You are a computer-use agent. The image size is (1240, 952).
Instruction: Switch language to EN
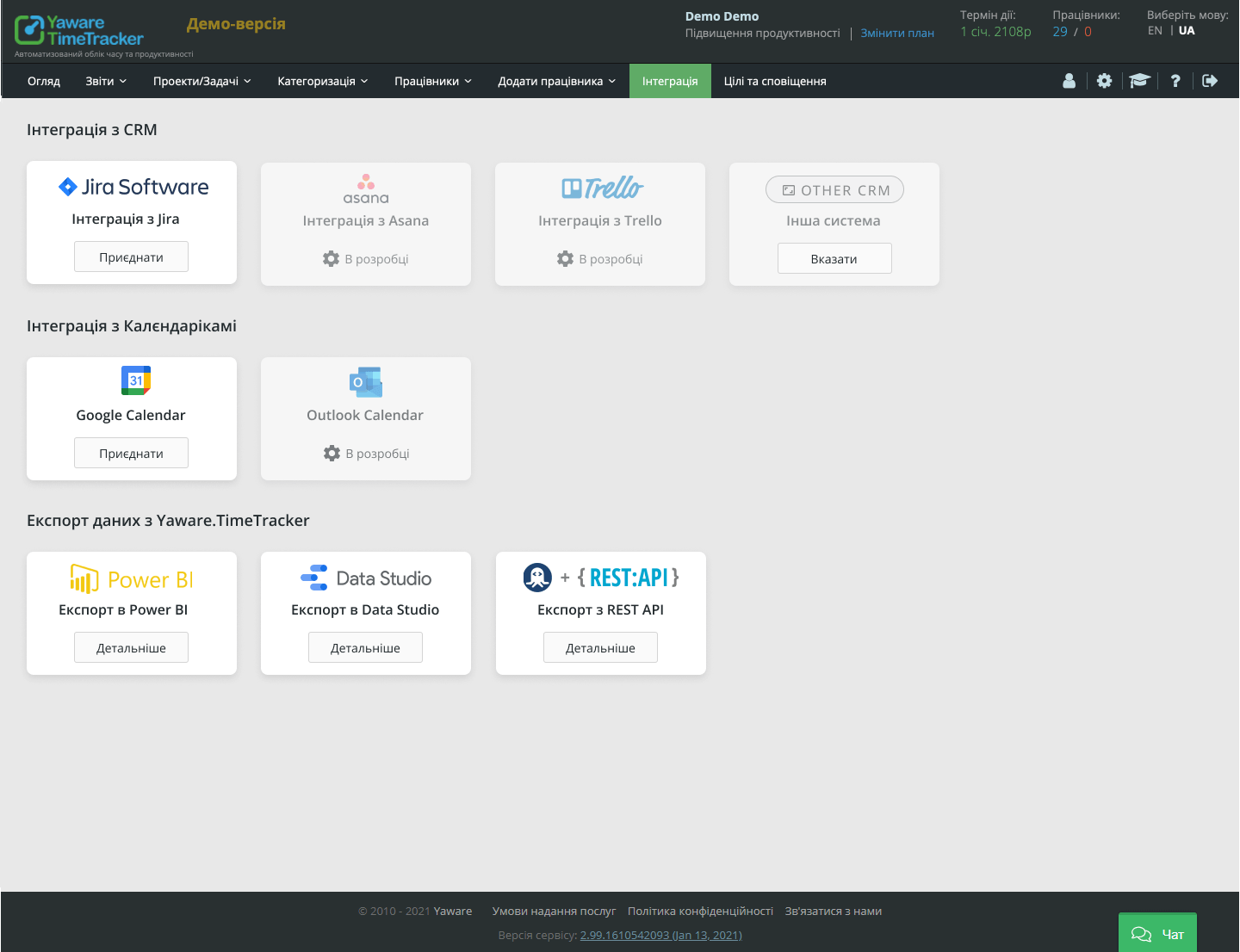(1155, 29)
